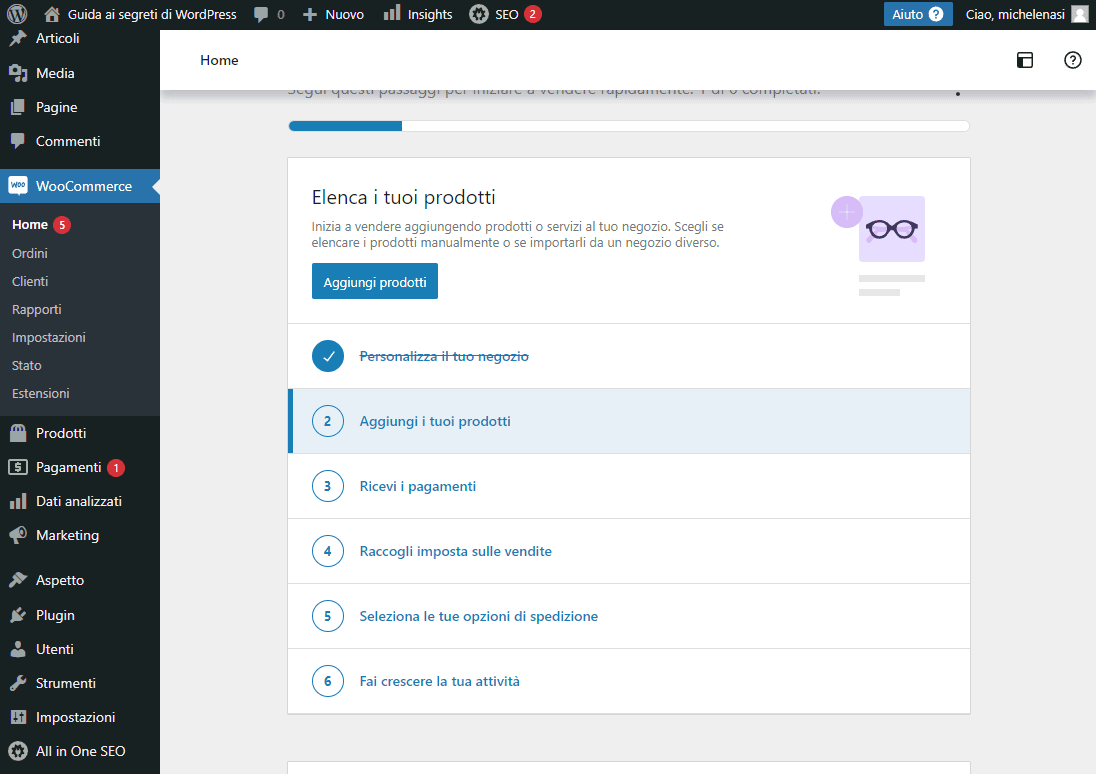This screenshot has width=1096, height=774.
Task: Click the Insights label in admin bar
Action: 430,15
